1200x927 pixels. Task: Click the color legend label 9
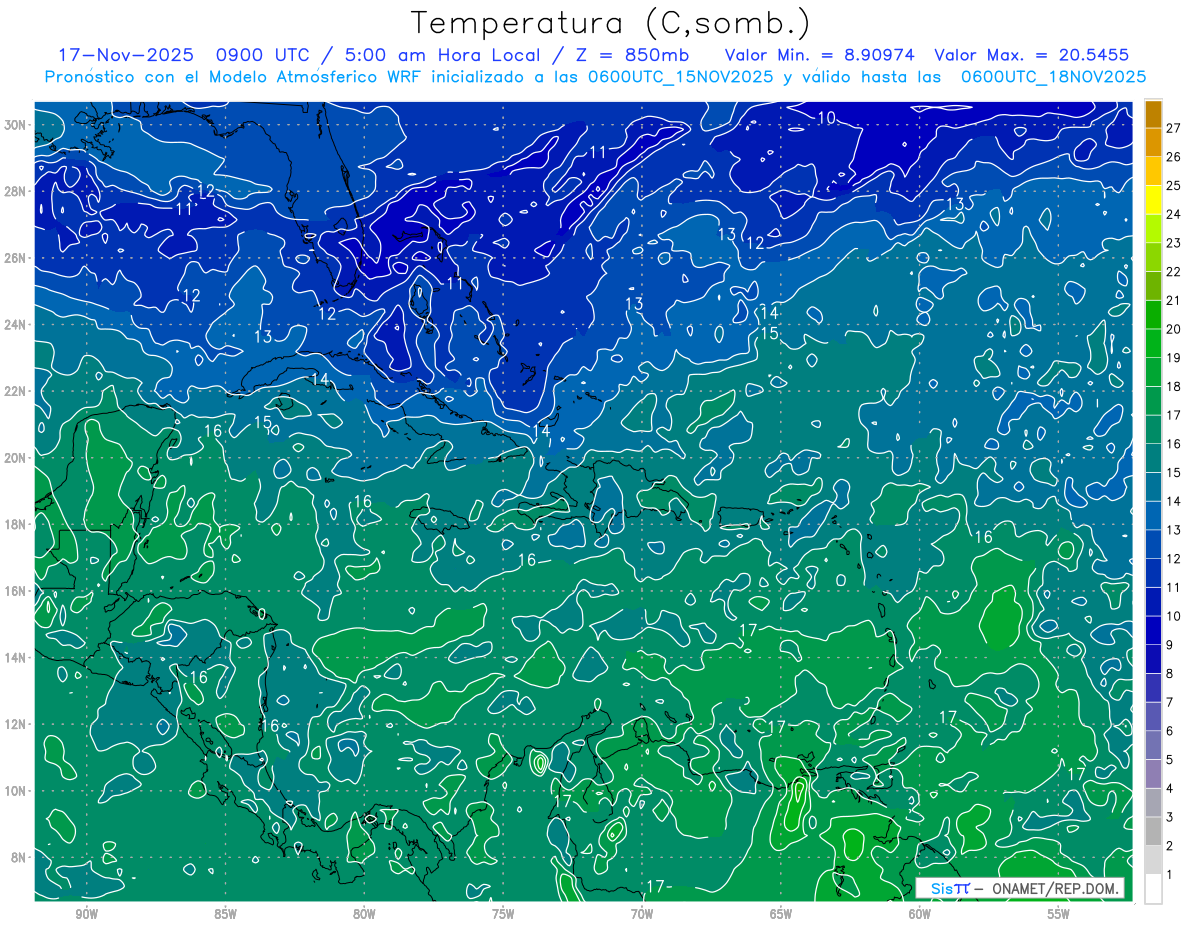tap(1170, 645)
